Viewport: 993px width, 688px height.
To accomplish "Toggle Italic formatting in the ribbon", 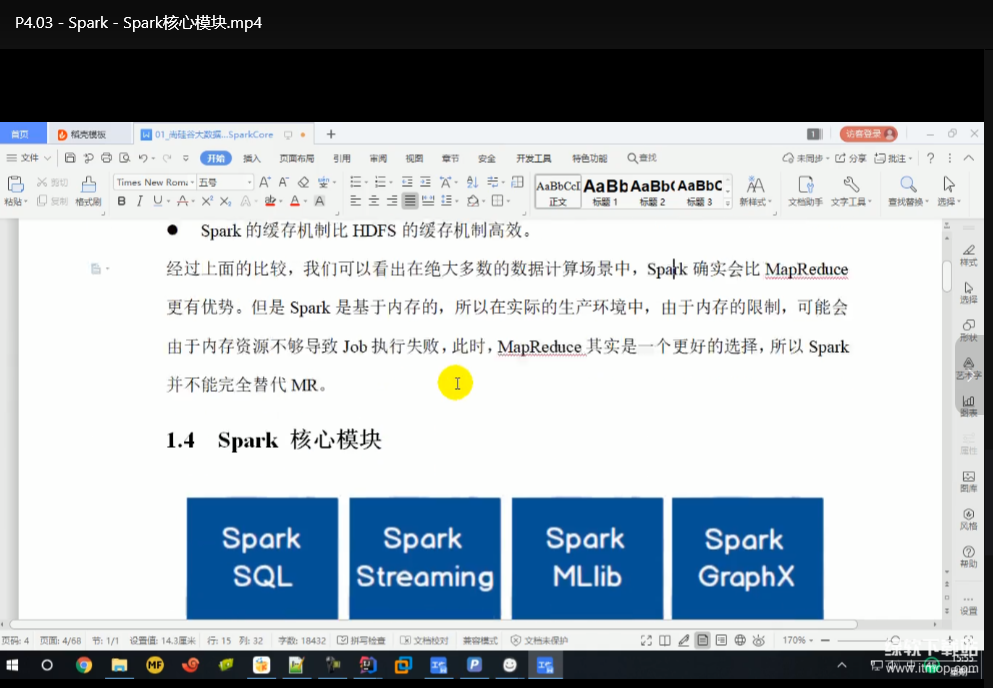I will click(x=140, y=201).
